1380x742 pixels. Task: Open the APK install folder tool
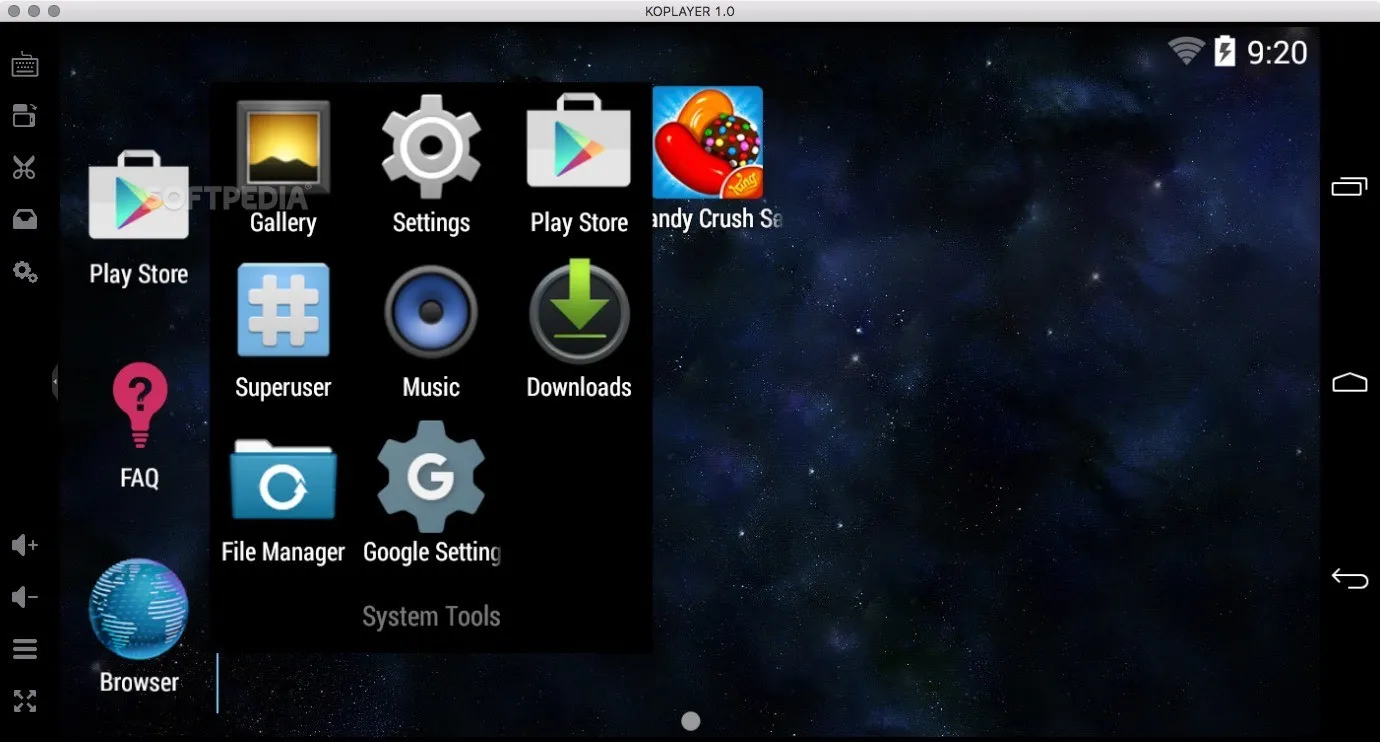pyautogui.click(x=25, y=219)
